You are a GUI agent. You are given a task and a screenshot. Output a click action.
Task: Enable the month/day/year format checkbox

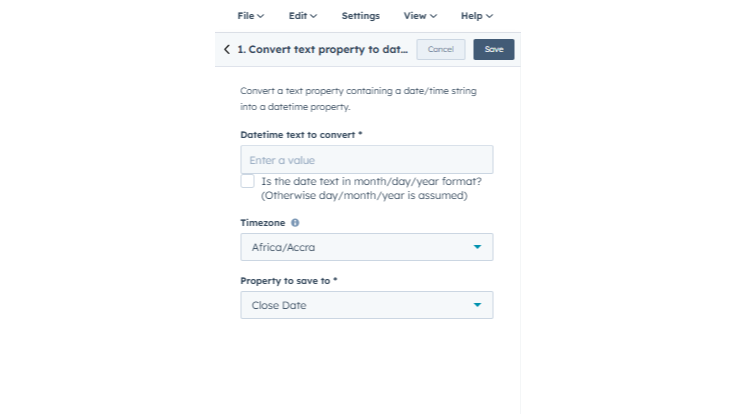pos(247,181)
